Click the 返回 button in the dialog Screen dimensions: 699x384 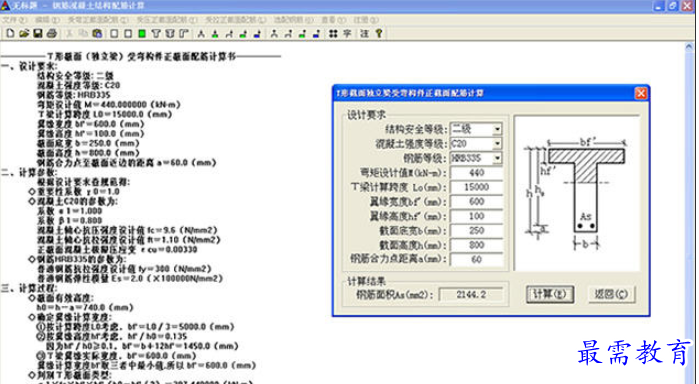[x=611, y=294]
